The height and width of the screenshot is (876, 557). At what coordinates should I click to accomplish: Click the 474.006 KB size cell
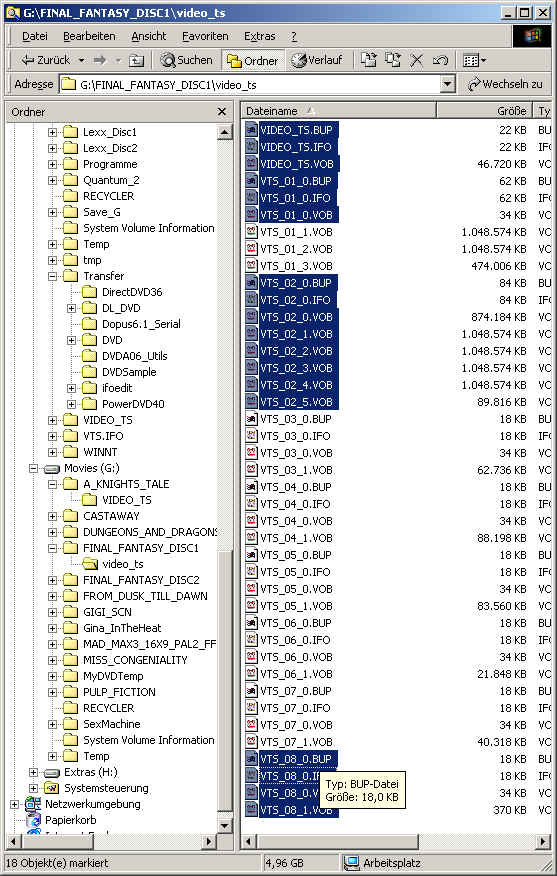click(499, 266)
